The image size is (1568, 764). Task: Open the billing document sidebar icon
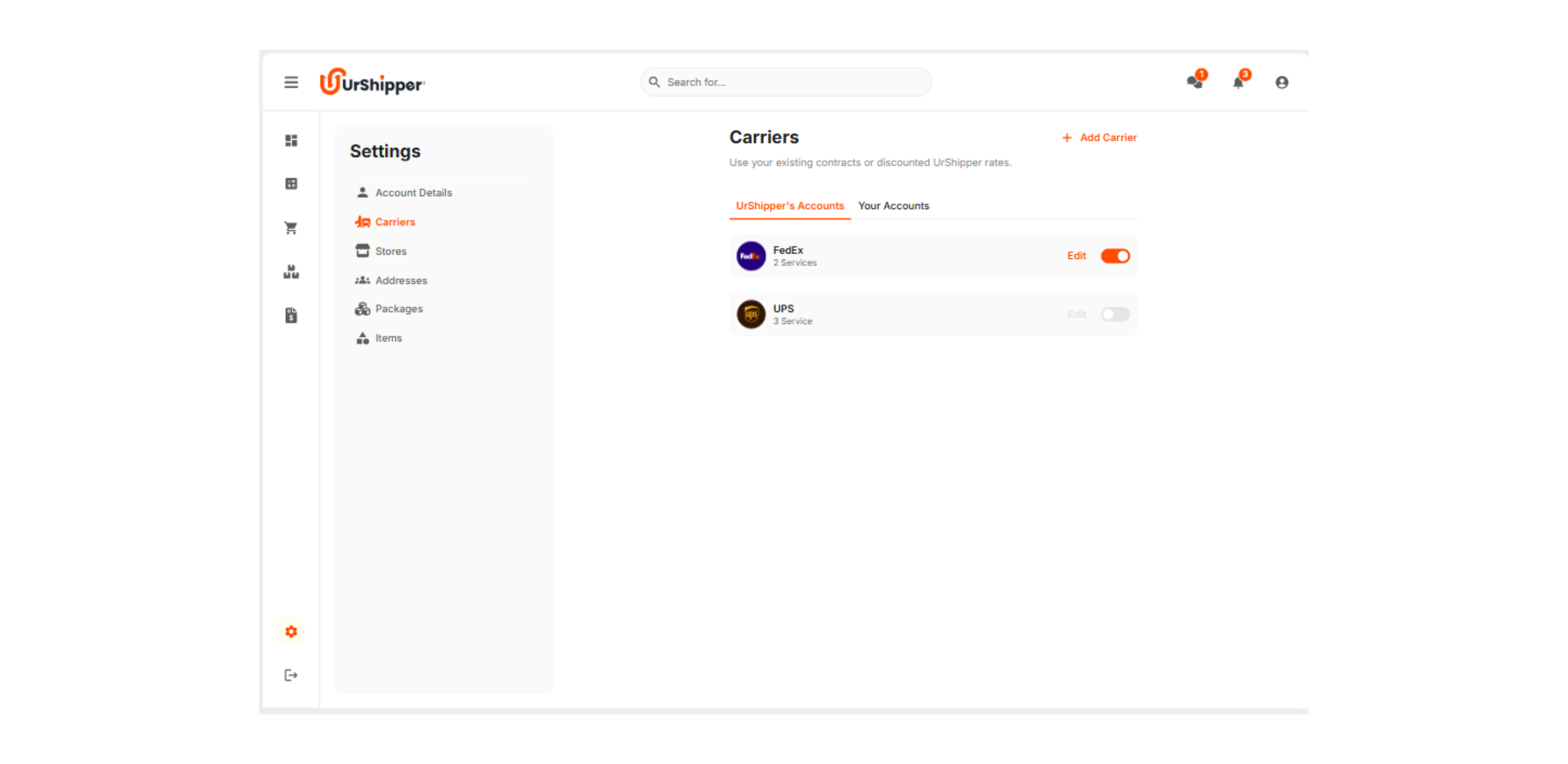pos(291,315)
